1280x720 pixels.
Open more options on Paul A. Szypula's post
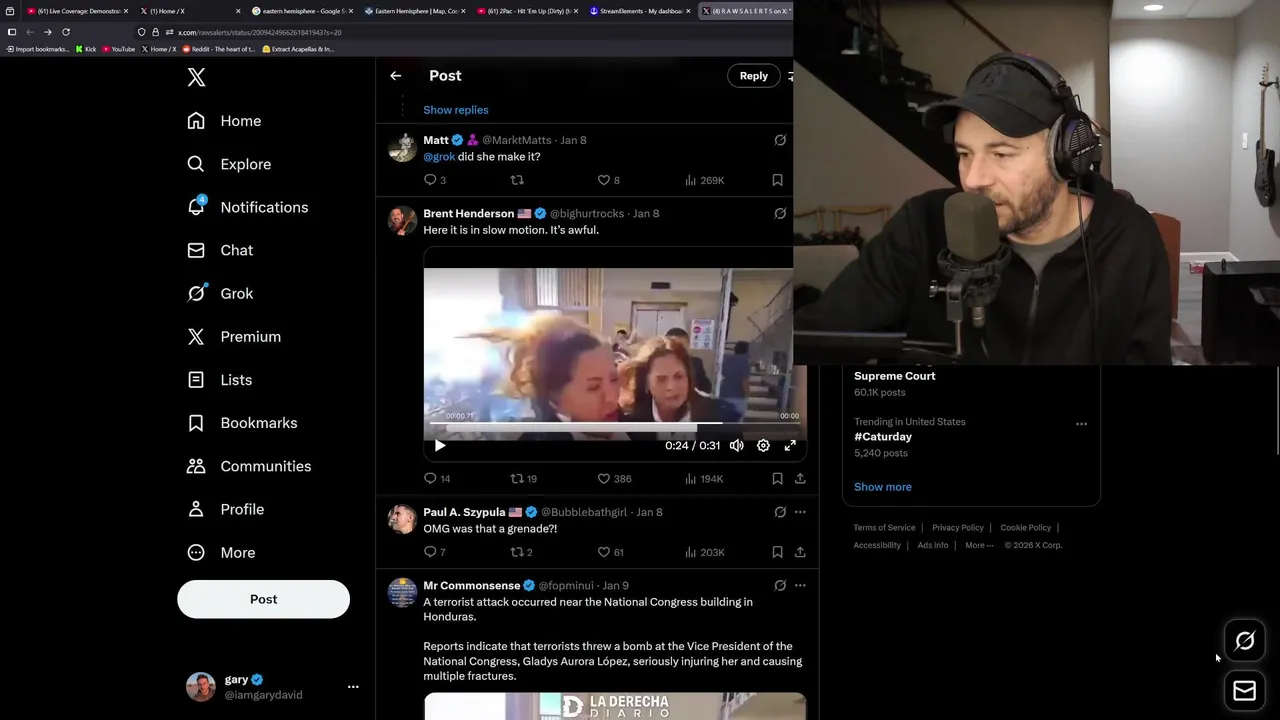pos(800,512)
